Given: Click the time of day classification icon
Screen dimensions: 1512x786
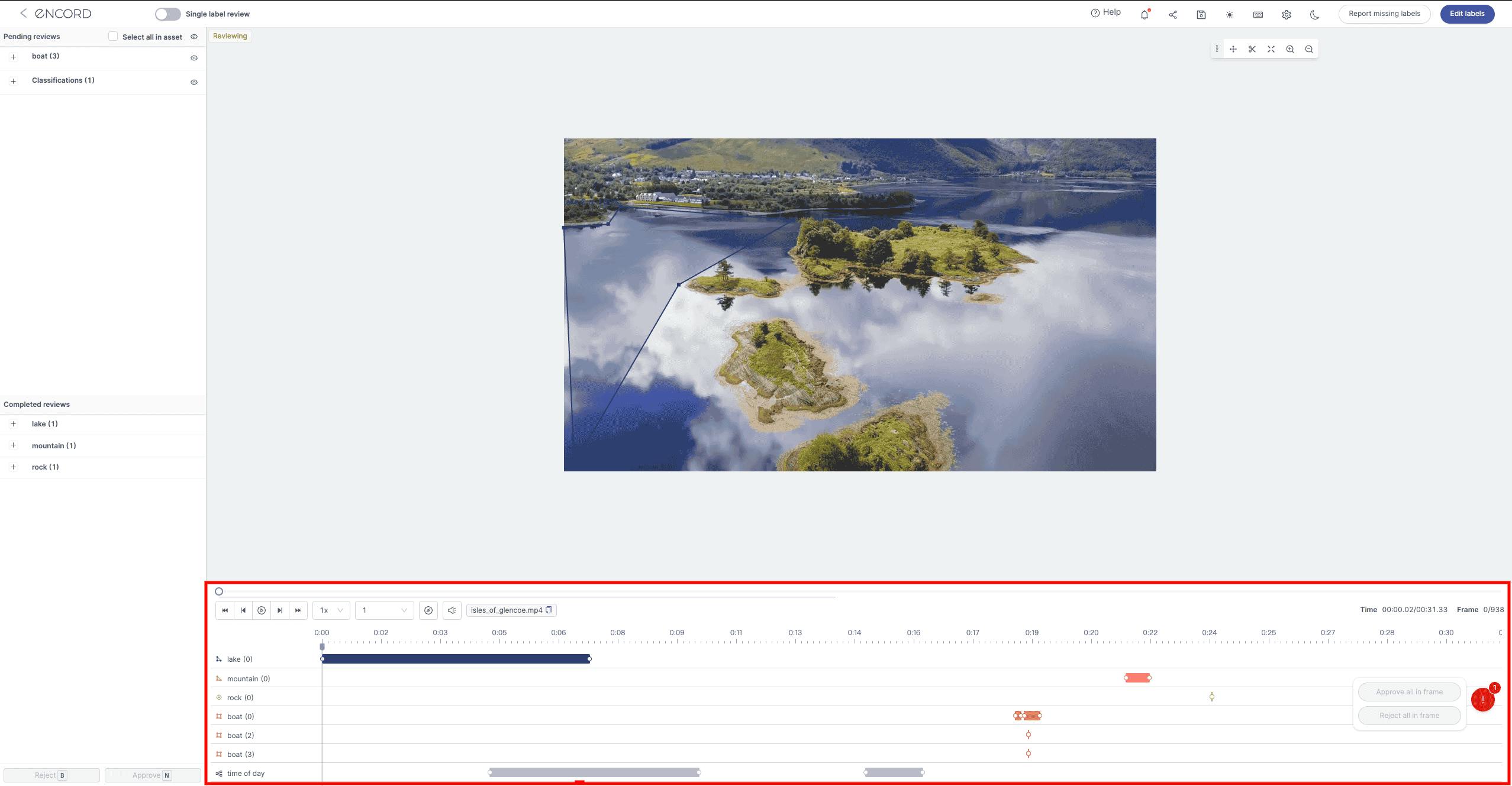Looking at the screenshot, I should point(219,773).
